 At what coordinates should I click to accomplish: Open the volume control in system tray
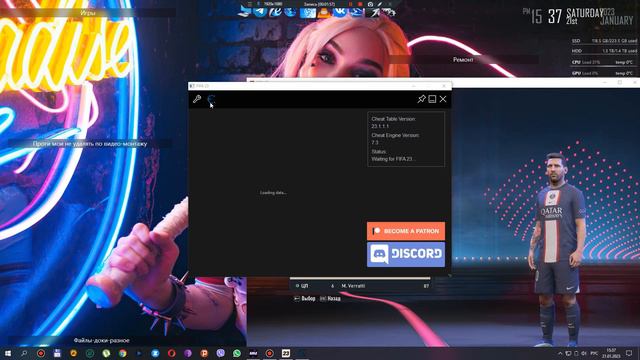[584, 353]
